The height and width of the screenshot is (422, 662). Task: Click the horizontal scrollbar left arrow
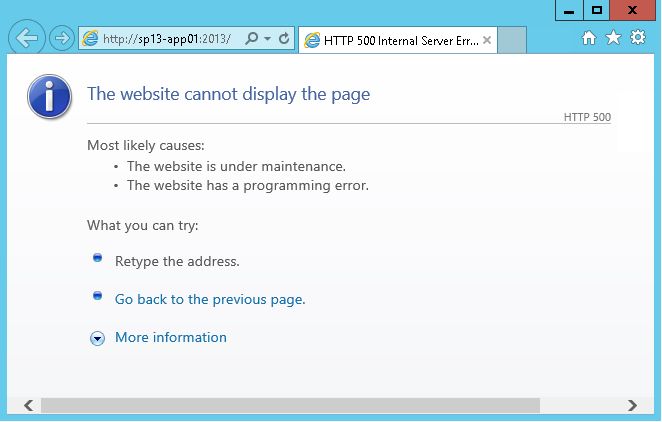[29, 406]
